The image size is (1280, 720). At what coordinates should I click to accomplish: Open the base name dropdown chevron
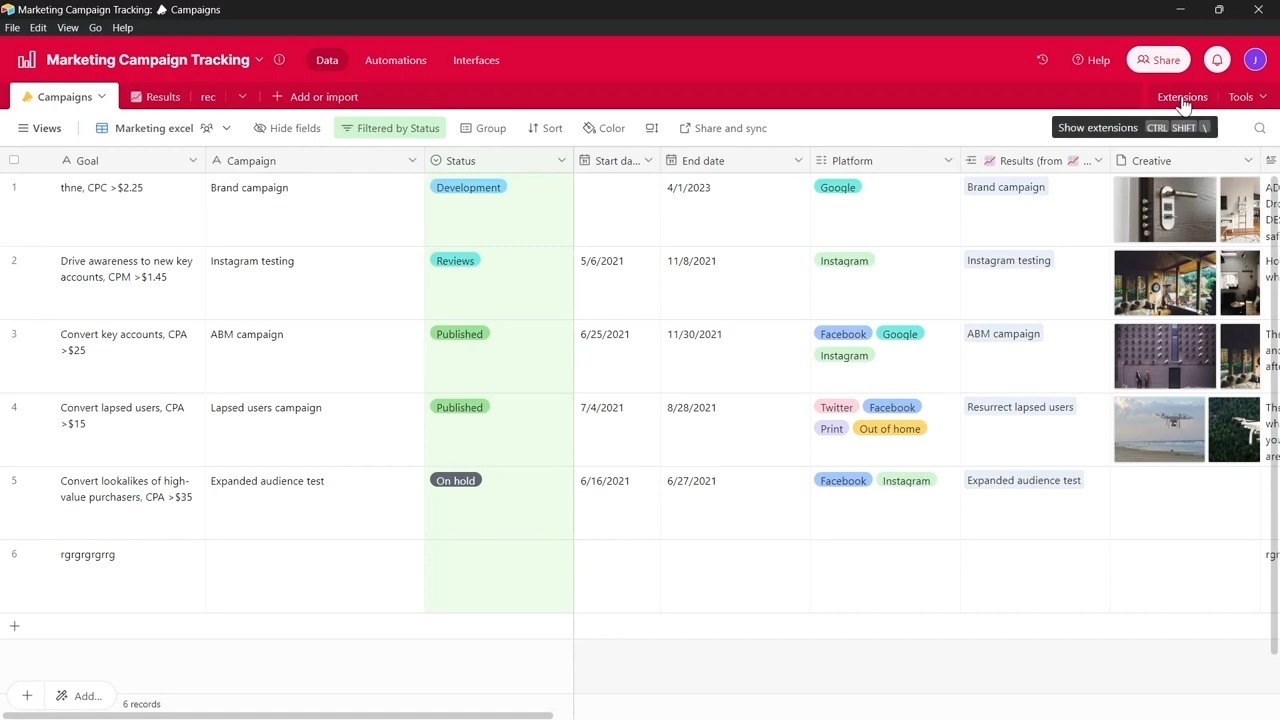pos(259,60)
